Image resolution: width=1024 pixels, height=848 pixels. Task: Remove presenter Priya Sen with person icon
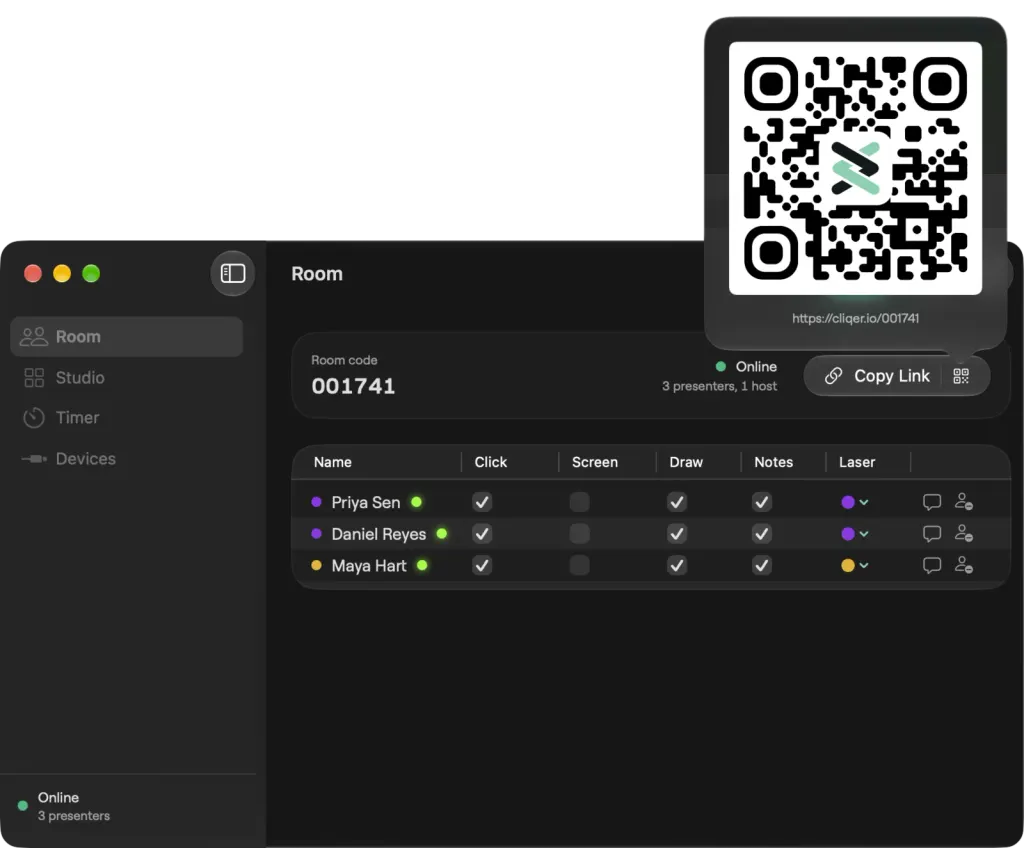point(964,502)
